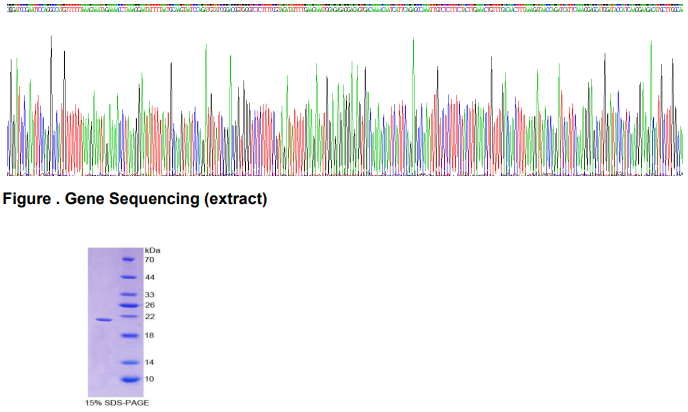Select the 70 kDa marker label
The image size is (688, 412).
point(150,260)
